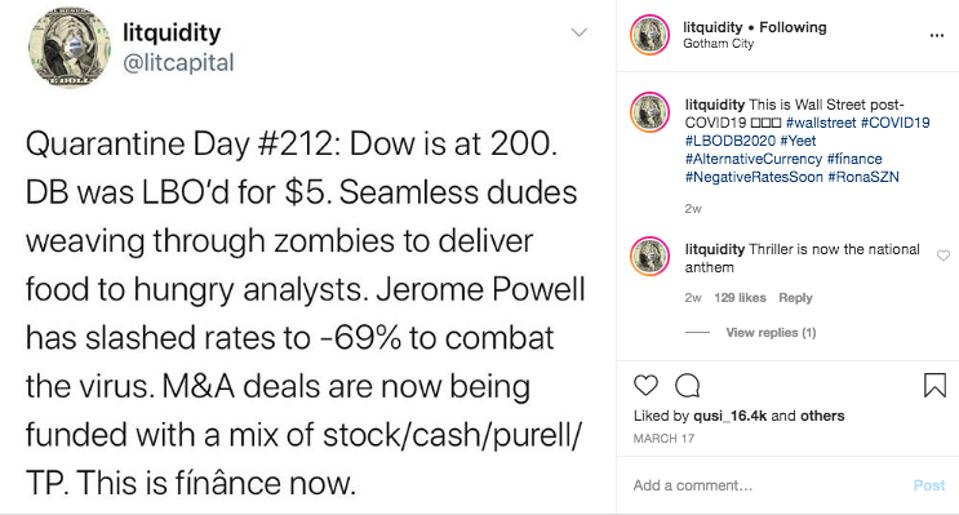Like the post with the heart icon
959x515 pixels.
click(647, 386)
